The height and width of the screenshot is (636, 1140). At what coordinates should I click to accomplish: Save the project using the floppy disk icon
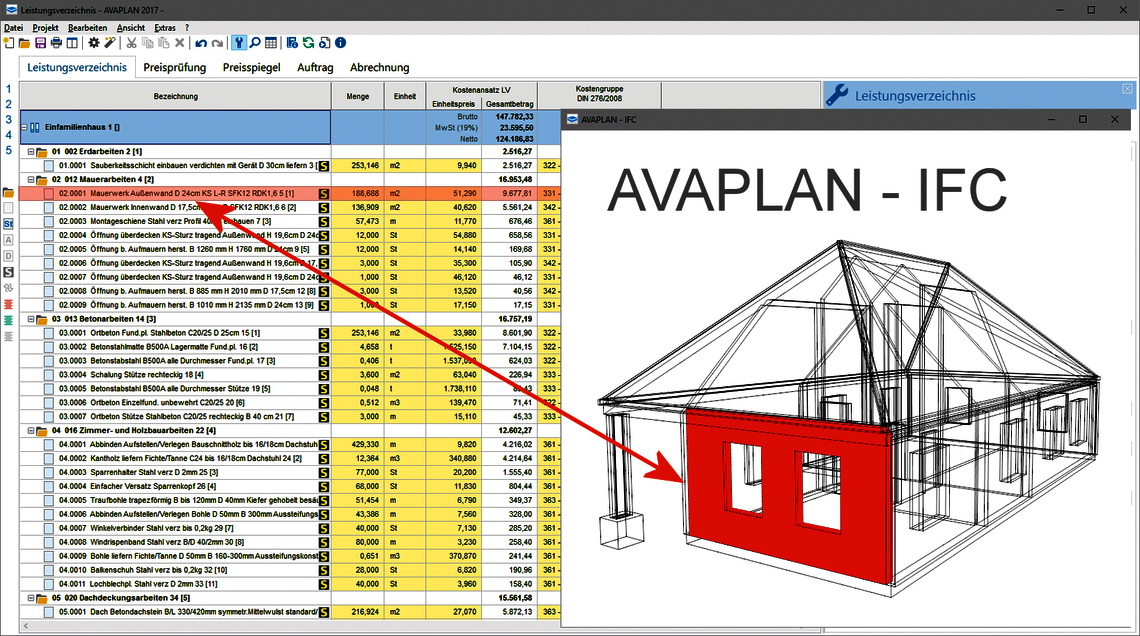point(40,43)
